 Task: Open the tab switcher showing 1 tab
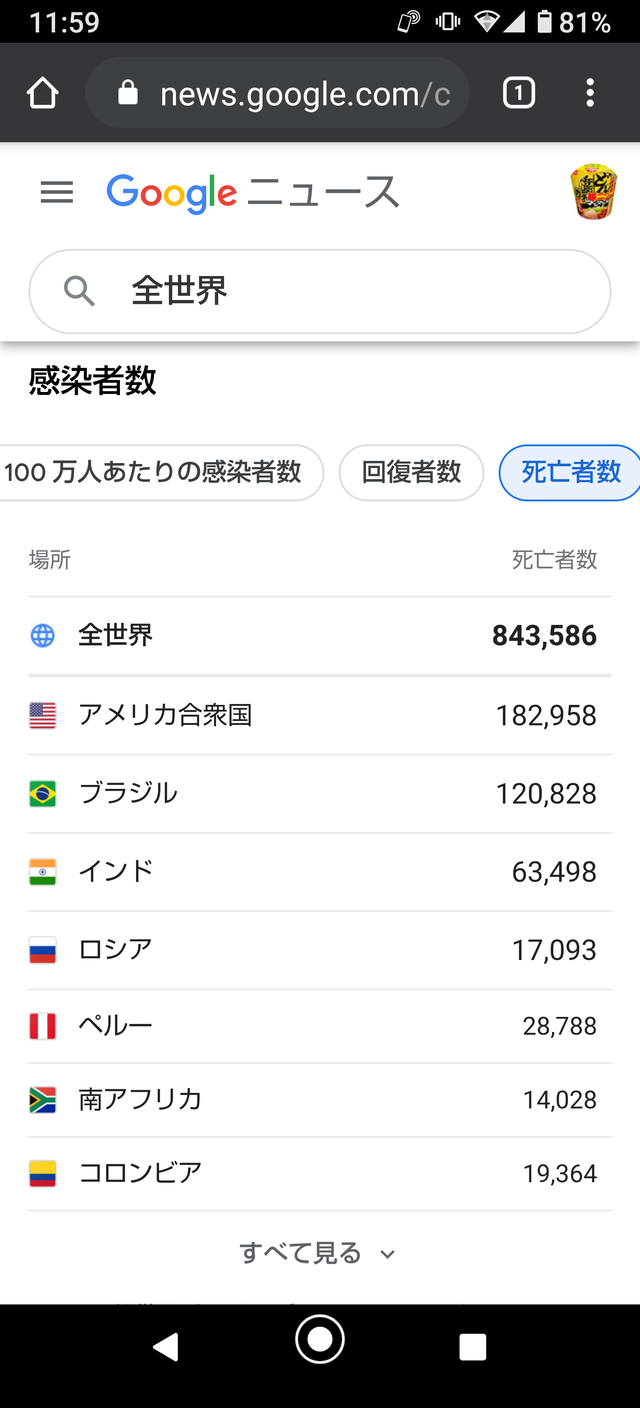click(x=518, y=93)
